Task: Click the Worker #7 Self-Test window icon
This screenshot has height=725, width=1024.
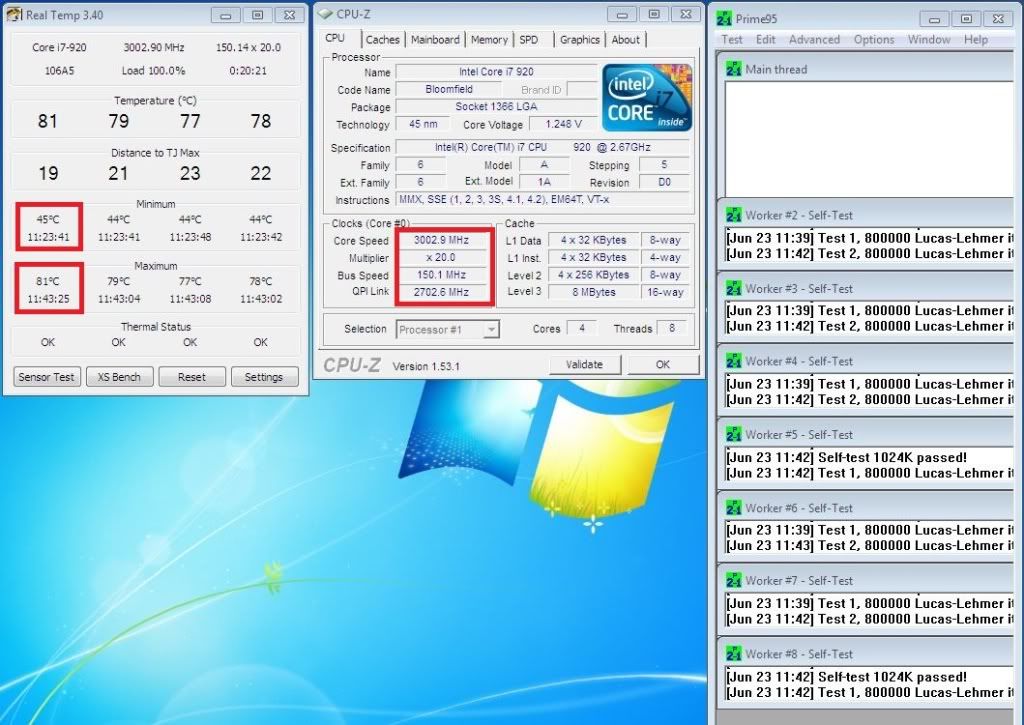Action: pyautogui.click(x=733, y=581)
